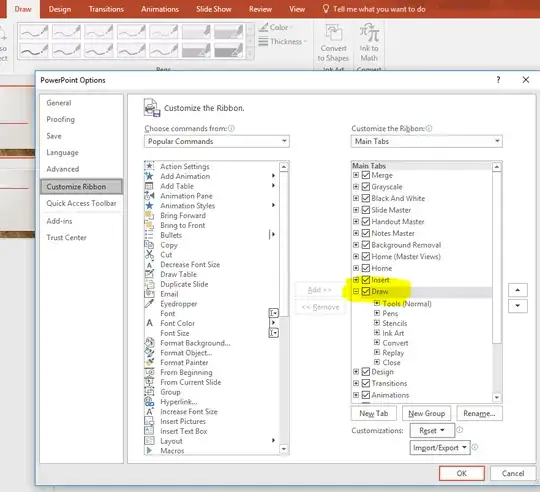This screenshot has height=492, width=540.
Task: Select the Duplicate Slide icon
Action: tap(149, 284)
